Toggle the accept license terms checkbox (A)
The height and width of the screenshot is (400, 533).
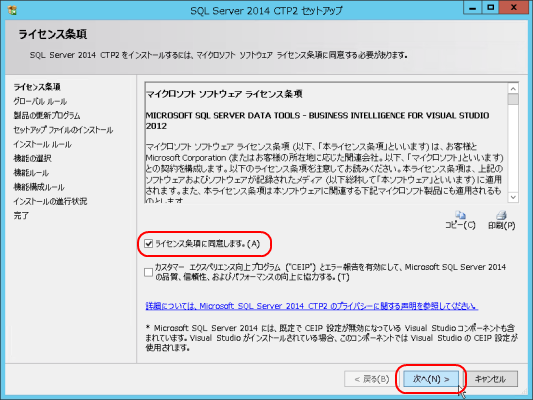pos(148,244)
